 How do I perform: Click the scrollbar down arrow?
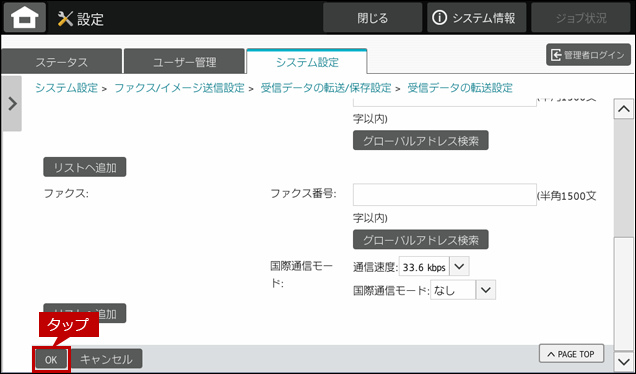click(x=623, y=361)
